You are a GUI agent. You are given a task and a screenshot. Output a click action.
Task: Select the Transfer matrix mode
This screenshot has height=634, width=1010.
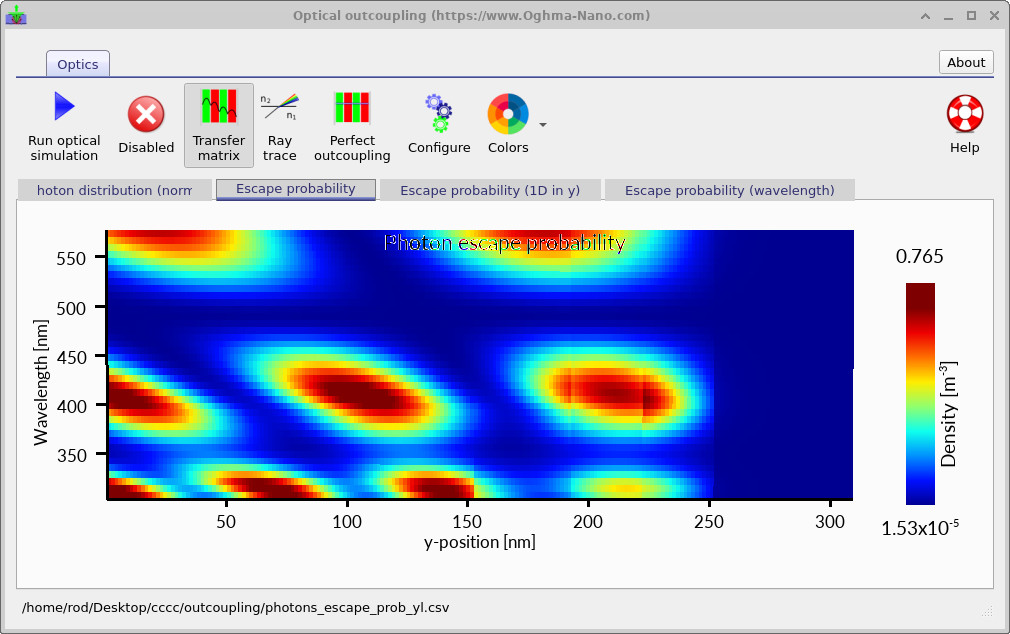click(x=218, y=126)
